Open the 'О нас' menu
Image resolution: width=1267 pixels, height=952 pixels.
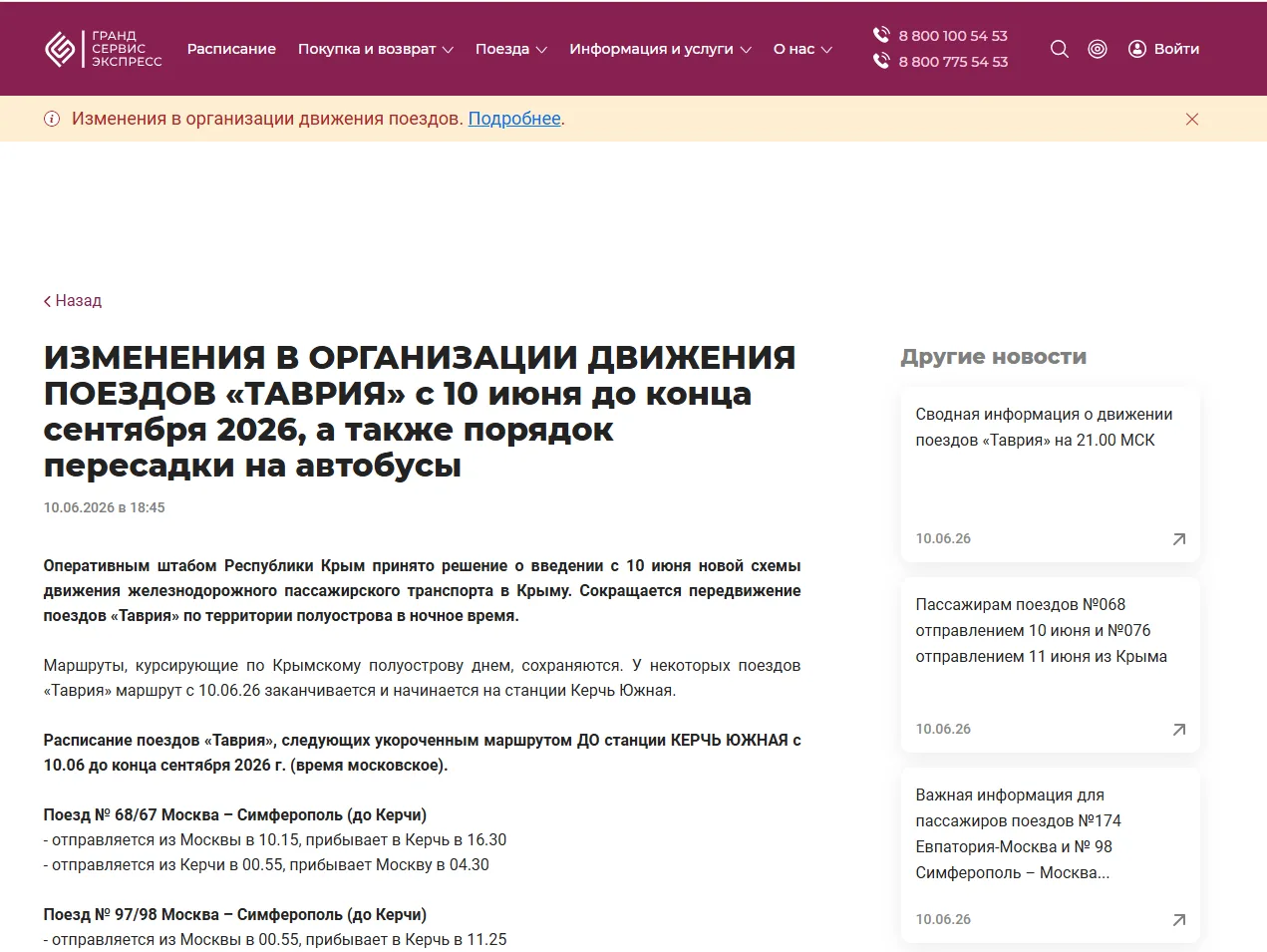[x=802, y=49]
